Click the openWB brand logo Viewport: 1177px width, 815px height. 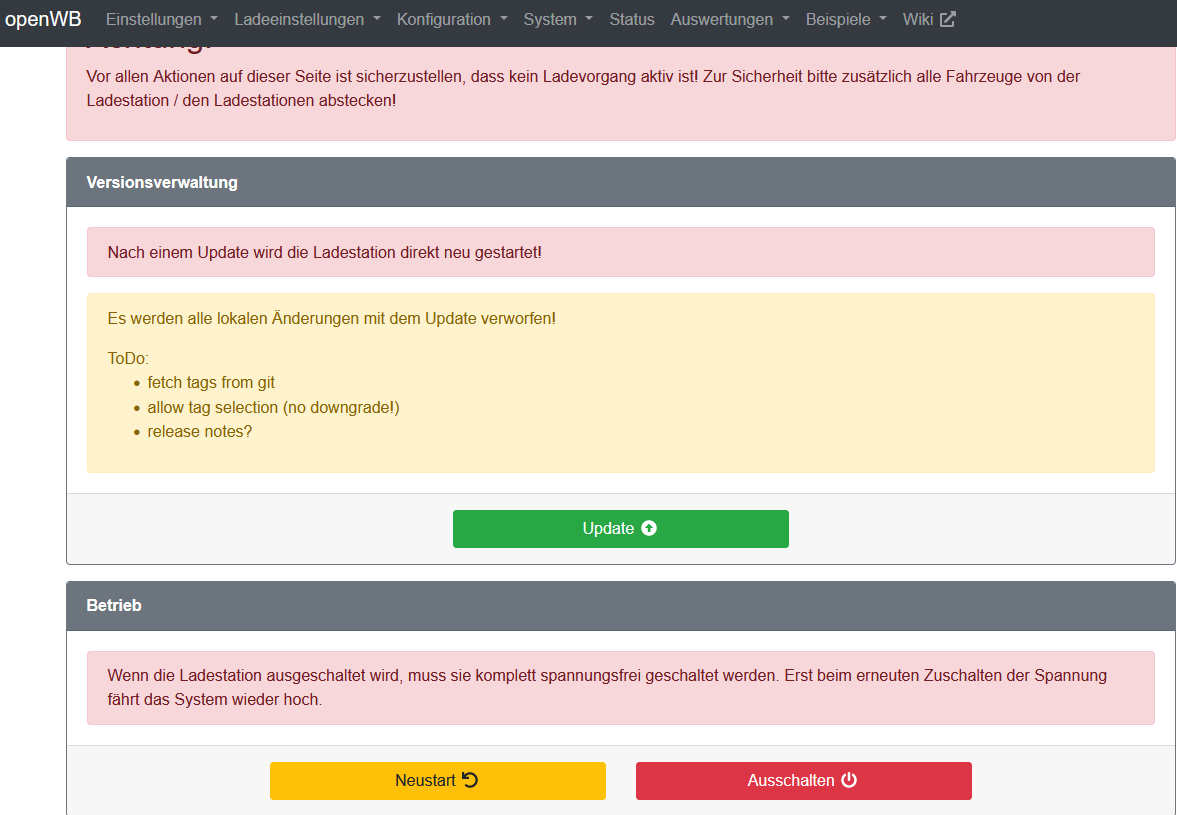pos(43,20)
